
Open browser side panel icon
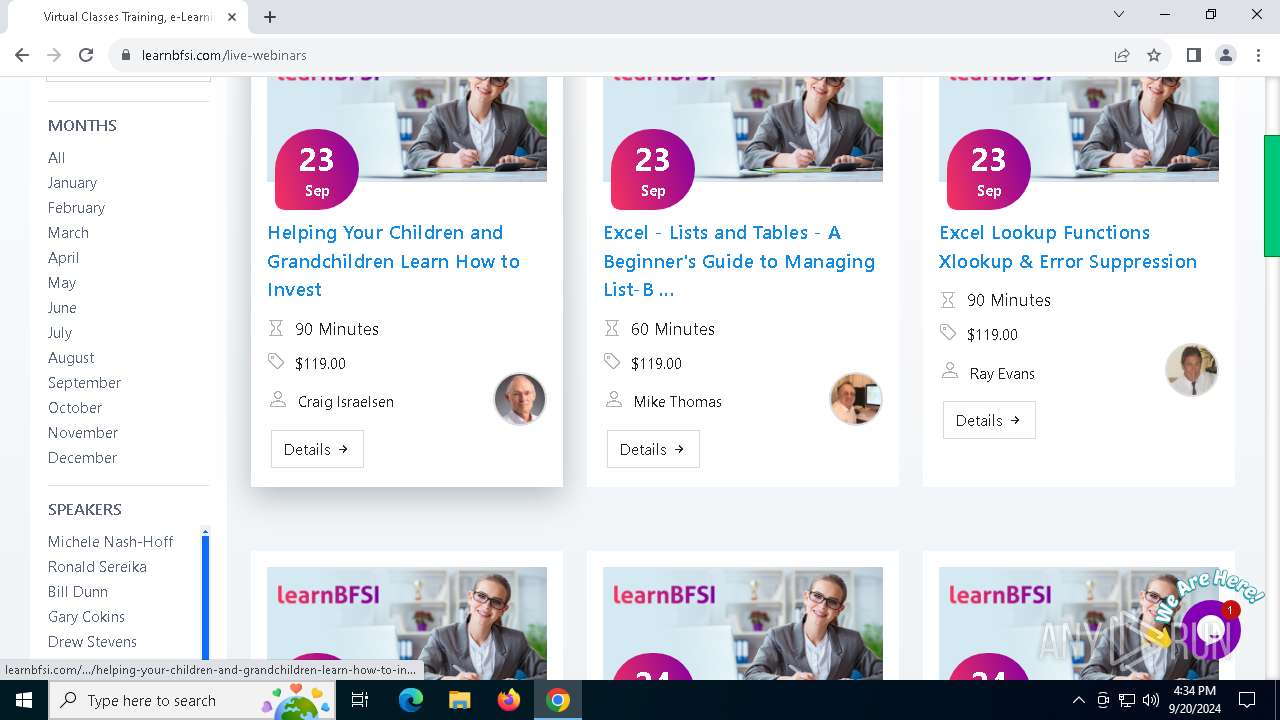(1193, 55)
